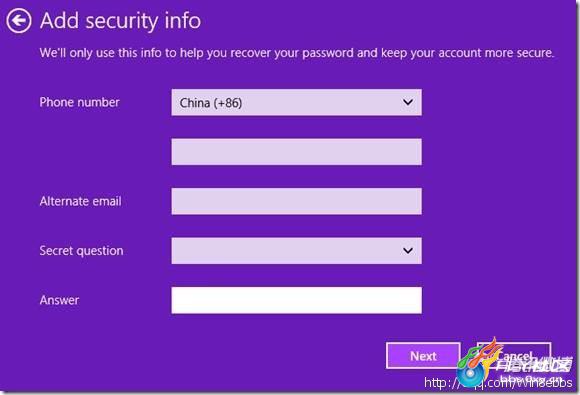
Task: Click the Answer label
Action: [x=59, y=300]
